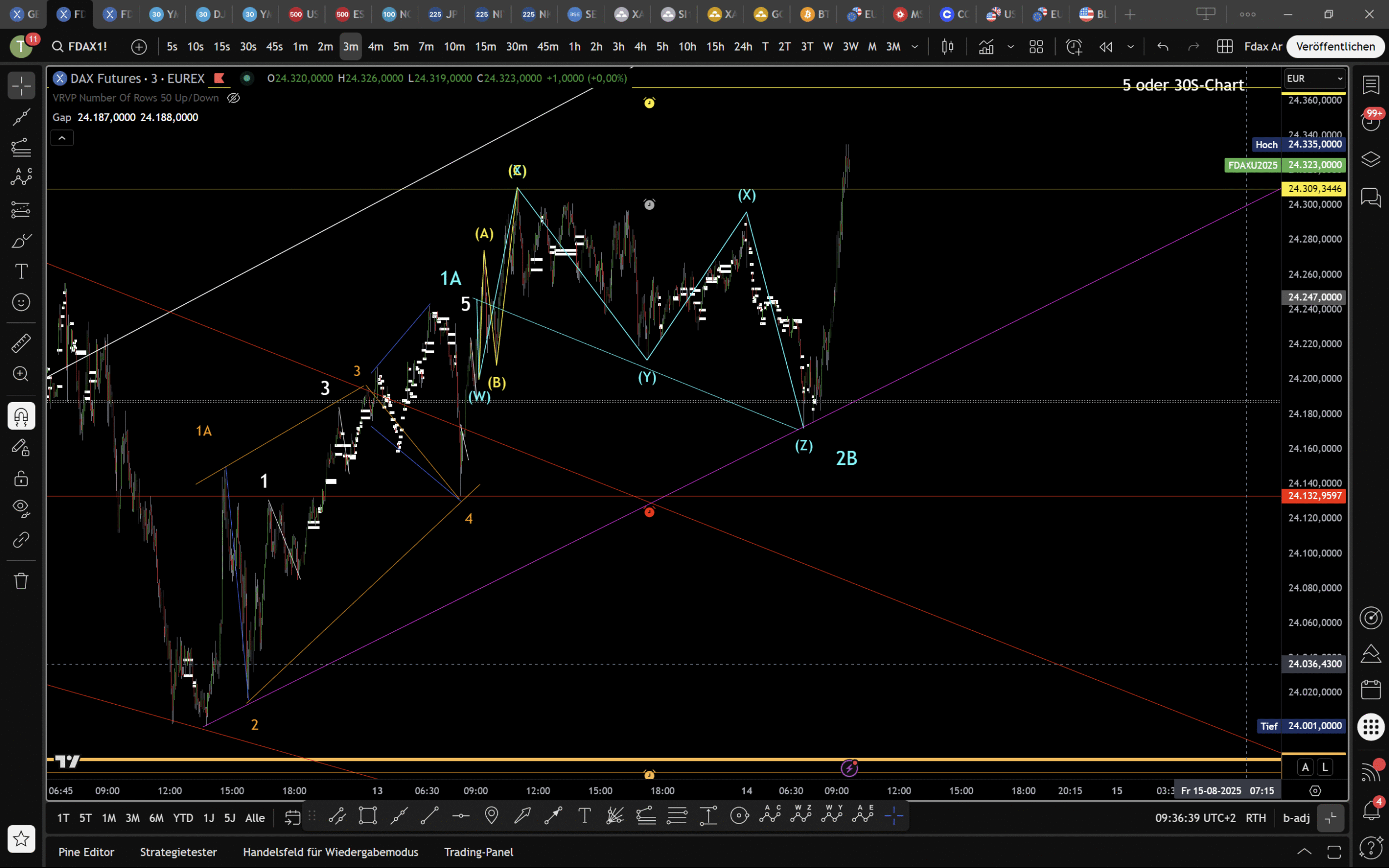The height and width of the screenshot is (868, 1389).
Task: Click the Veröffentlichen button
Action: (1335, 47)
